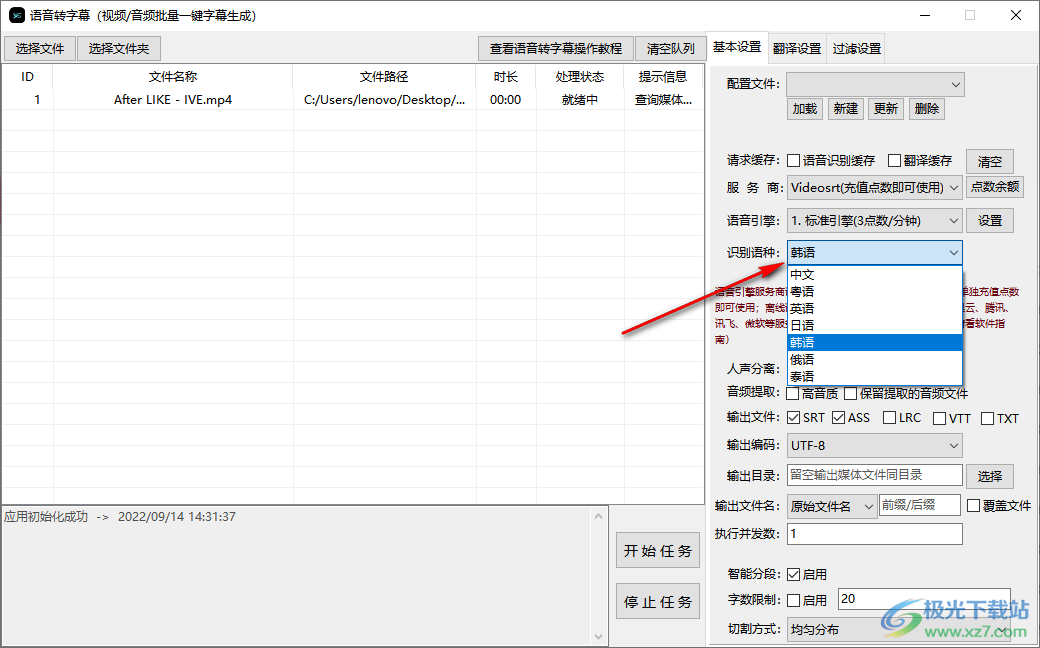This screenshot has height=648, width=1040.
Task: Click 删除 config button
Action: pyautogui.click(x=927, y=109)
